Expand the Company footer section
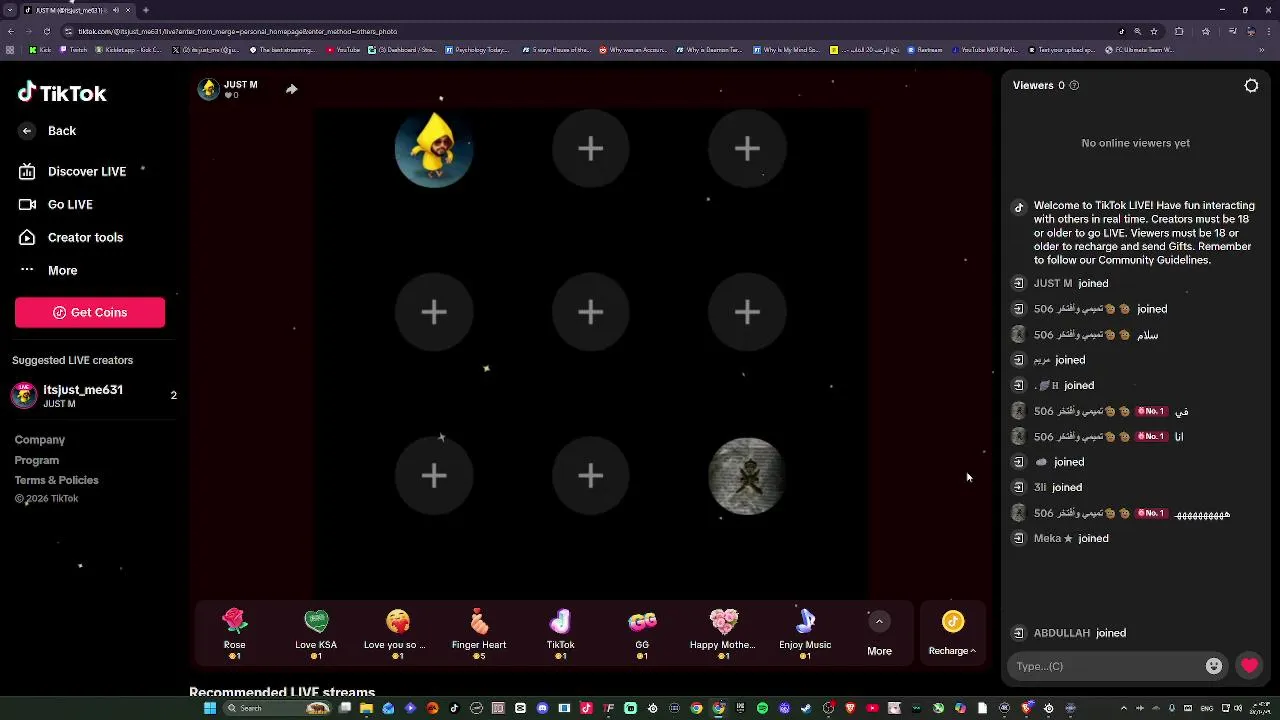Screen dimensions: 1280x720 tap(40, 440)
